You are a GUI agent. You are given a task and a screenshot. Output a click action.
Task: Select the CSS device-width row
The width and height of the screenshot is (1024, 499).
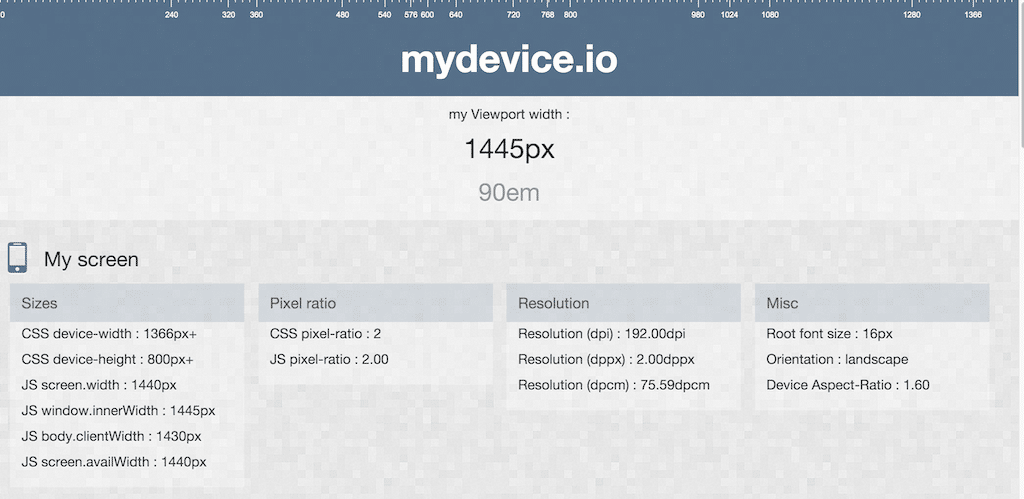click(x=109, y=334)
